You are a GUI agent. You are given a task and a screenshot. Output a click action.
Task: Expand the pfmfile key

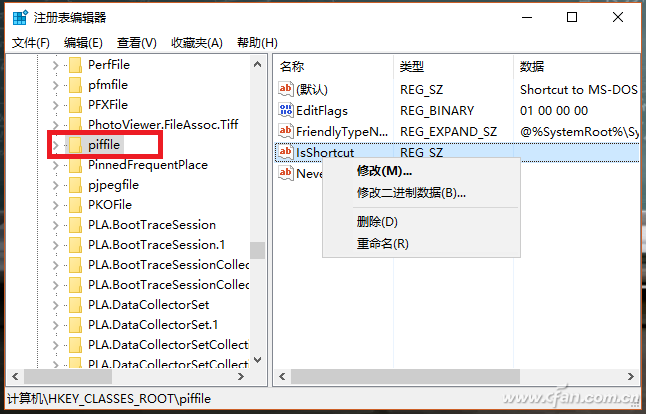56,85
